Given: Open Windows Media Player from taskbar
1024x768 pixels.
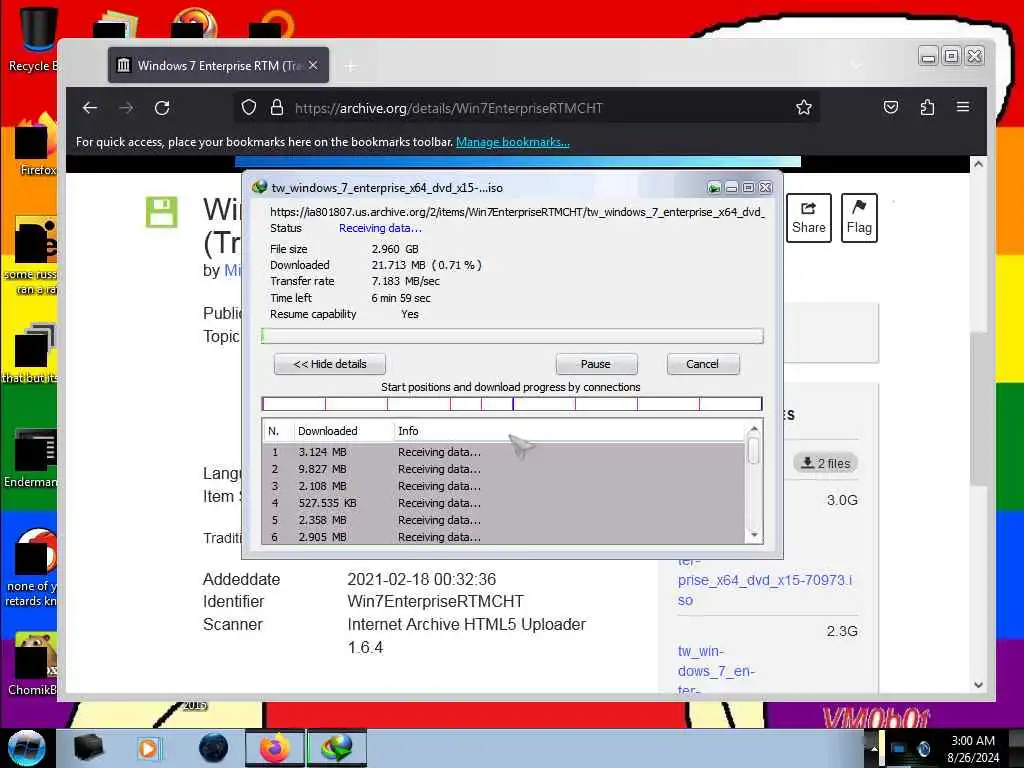Looking at the screenshot, I should coord(149,748).
